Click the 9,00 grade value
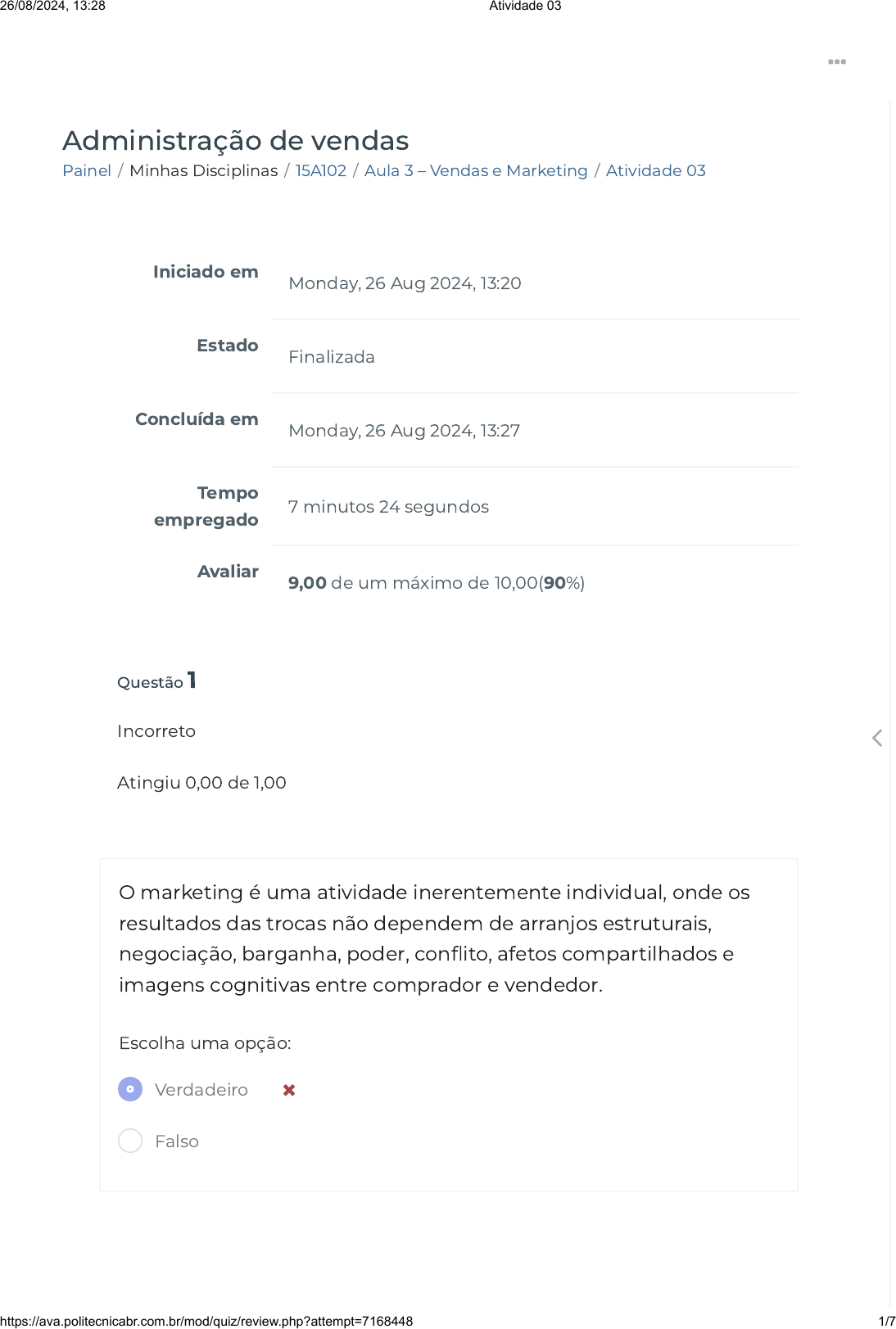896x1329 pixels. point(307,583)
